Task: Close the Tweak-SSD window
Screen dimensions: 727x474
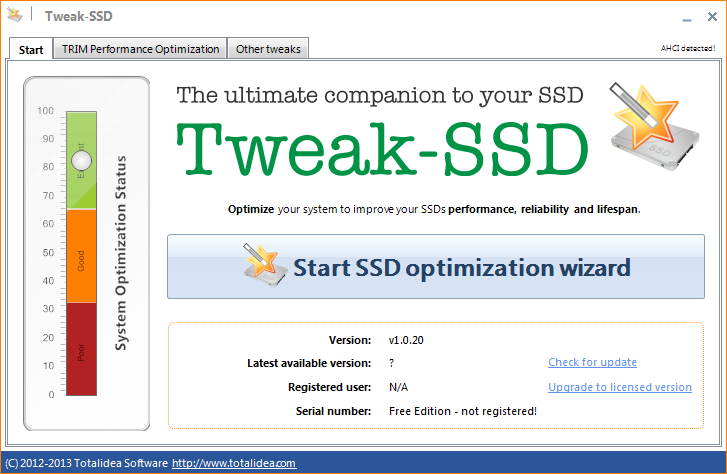Action: [712, 17]
